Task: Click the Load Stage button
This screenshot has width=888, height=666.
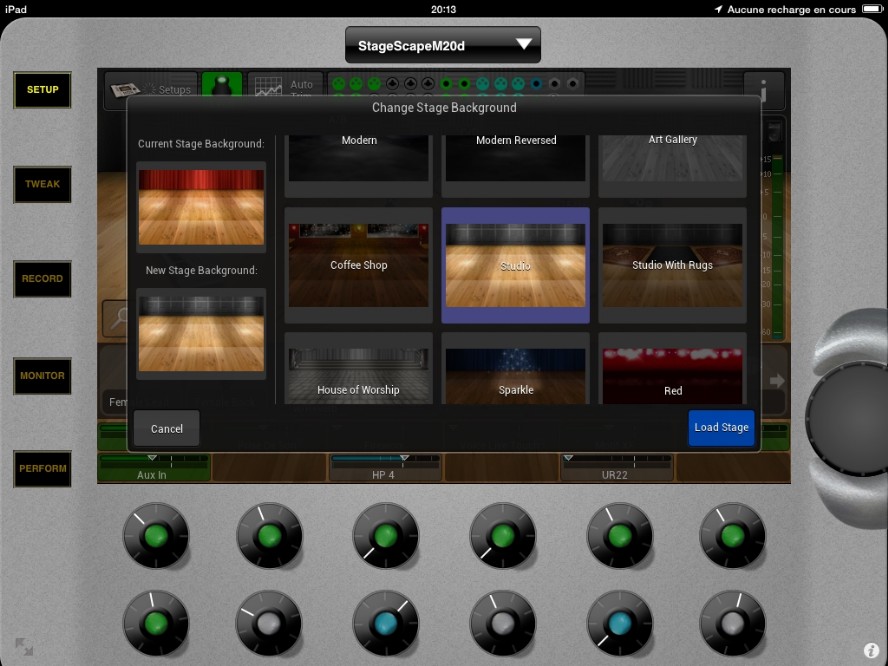Action: pyautogui.click(x=721, y=427)
